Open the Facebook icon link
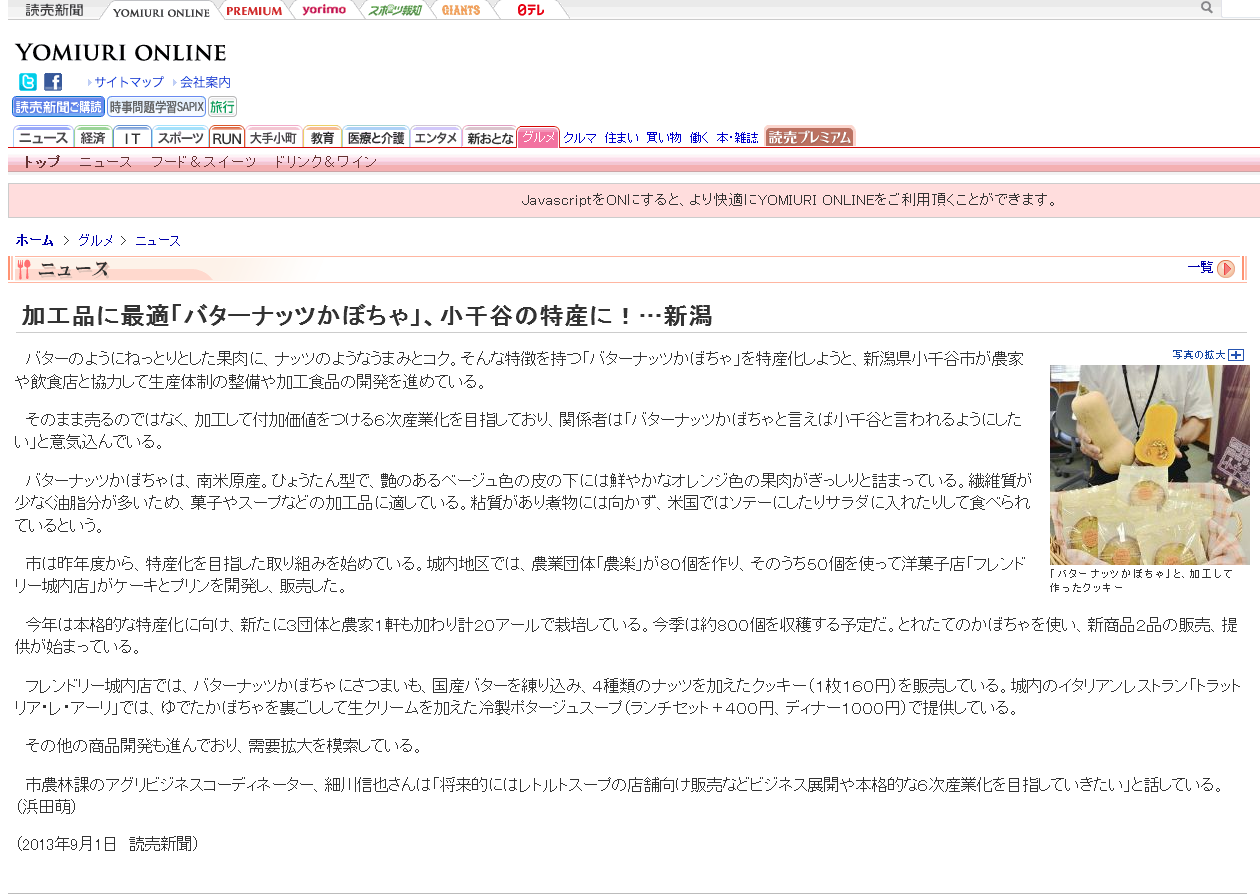This screenshot has height=894, width=1260. coord(53,82)
